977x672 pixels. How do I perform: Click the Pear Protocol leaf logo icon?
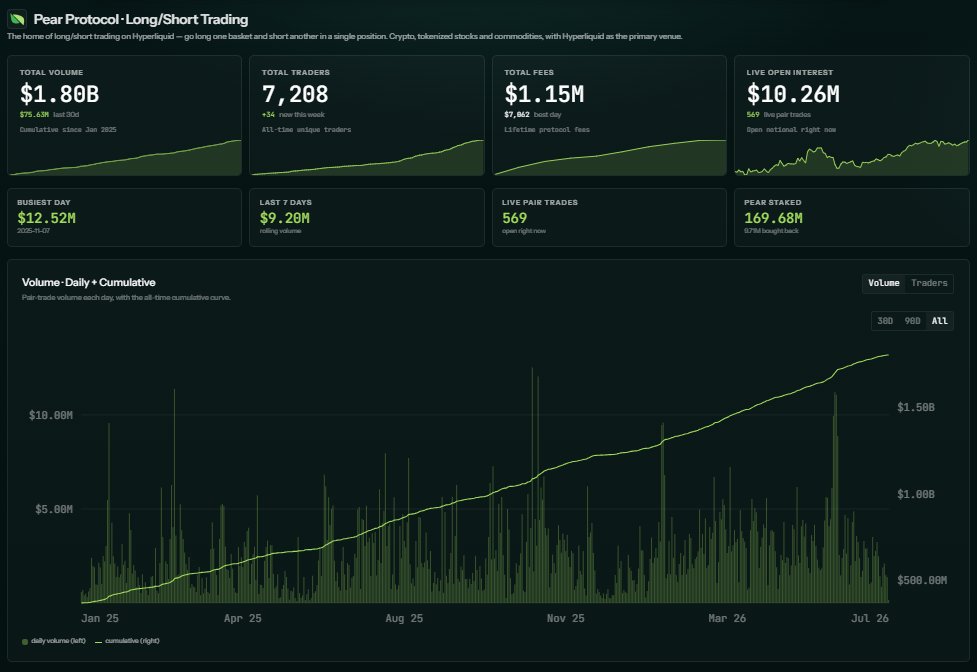pyautogui.click(x=17, y=19)
